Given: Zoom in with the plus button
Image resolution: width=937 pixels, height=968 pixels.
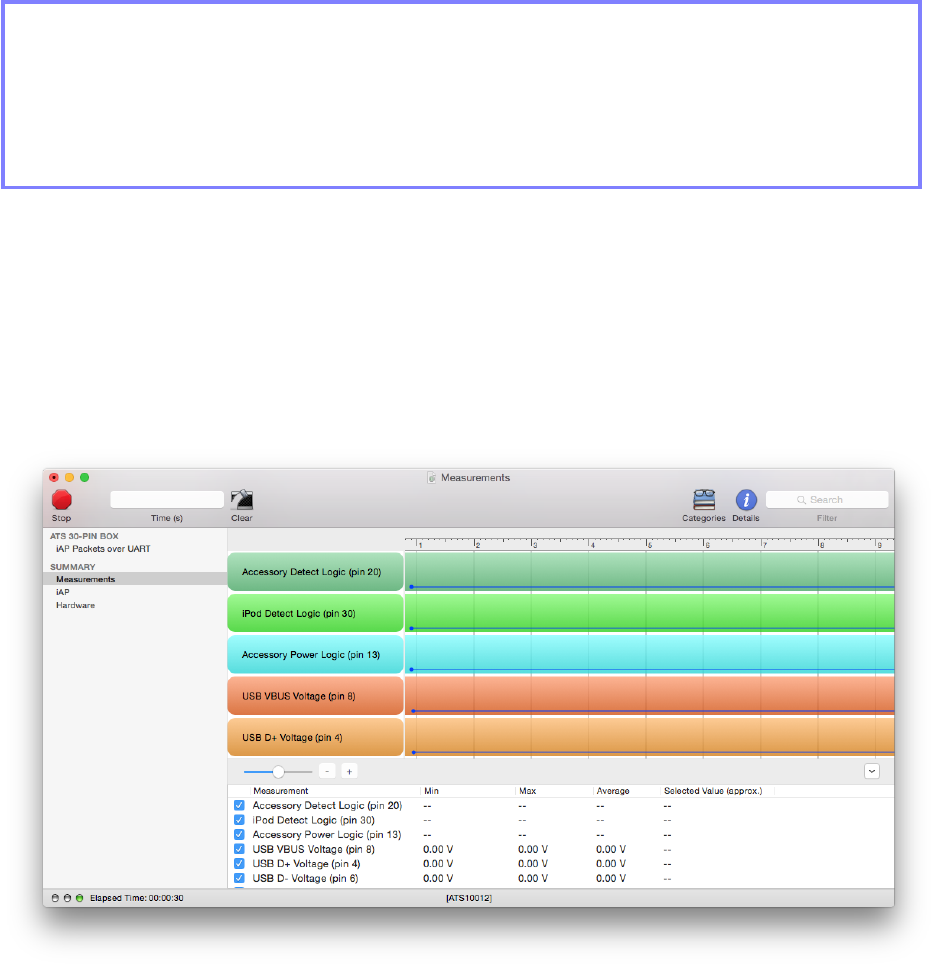Looking at the screenshot, I should (x=349, y=771).
